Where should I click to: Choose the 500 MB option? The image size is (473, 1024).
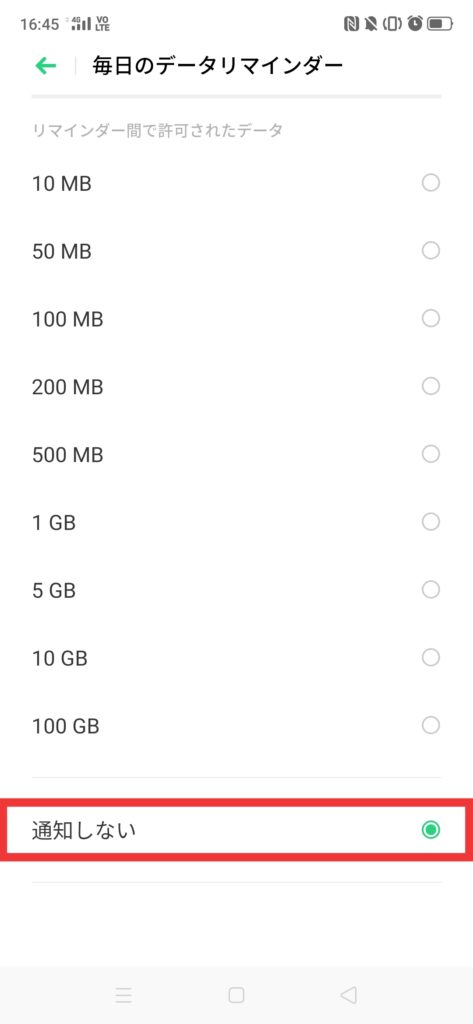coord(236,455)
